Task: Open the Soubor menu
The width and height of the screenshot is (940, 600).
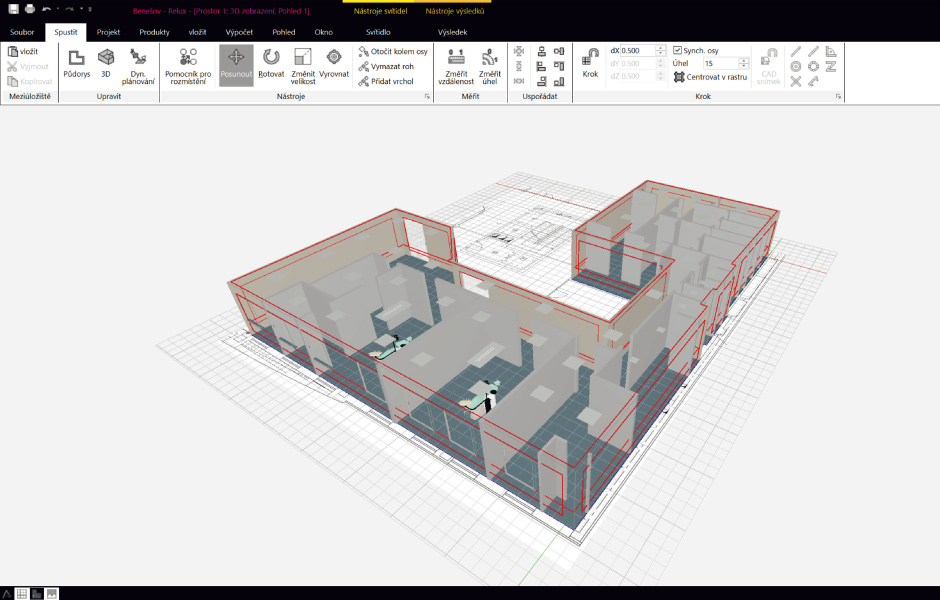Action: (22, 32)
